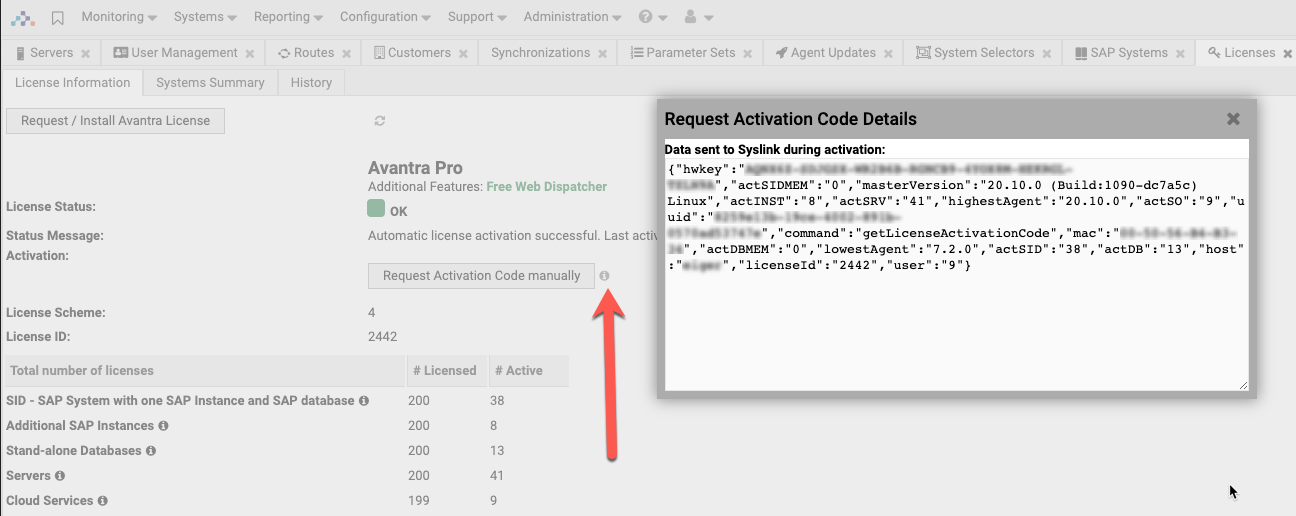
Task: Open the Reporting menu
Action: coord(289,17)
